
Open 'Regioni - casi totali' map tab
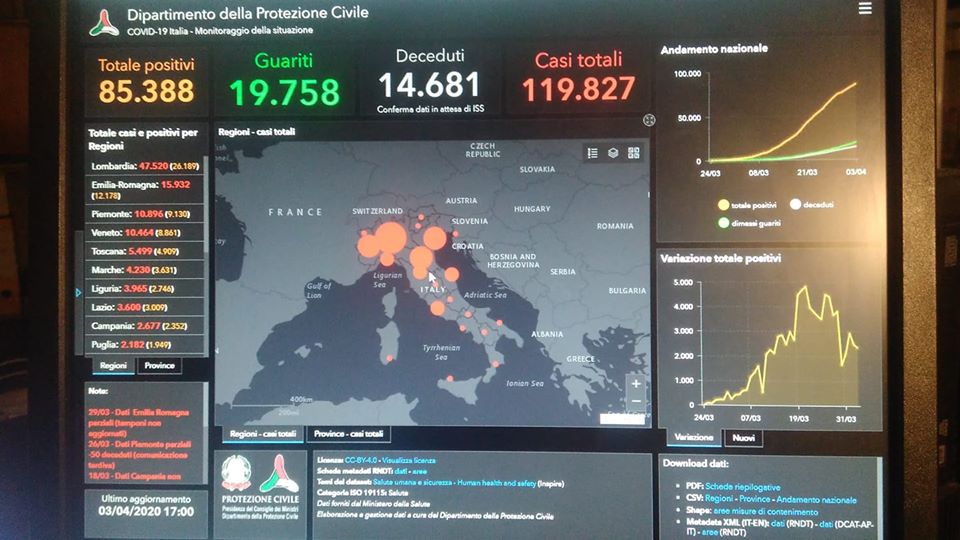pos(263,433)
